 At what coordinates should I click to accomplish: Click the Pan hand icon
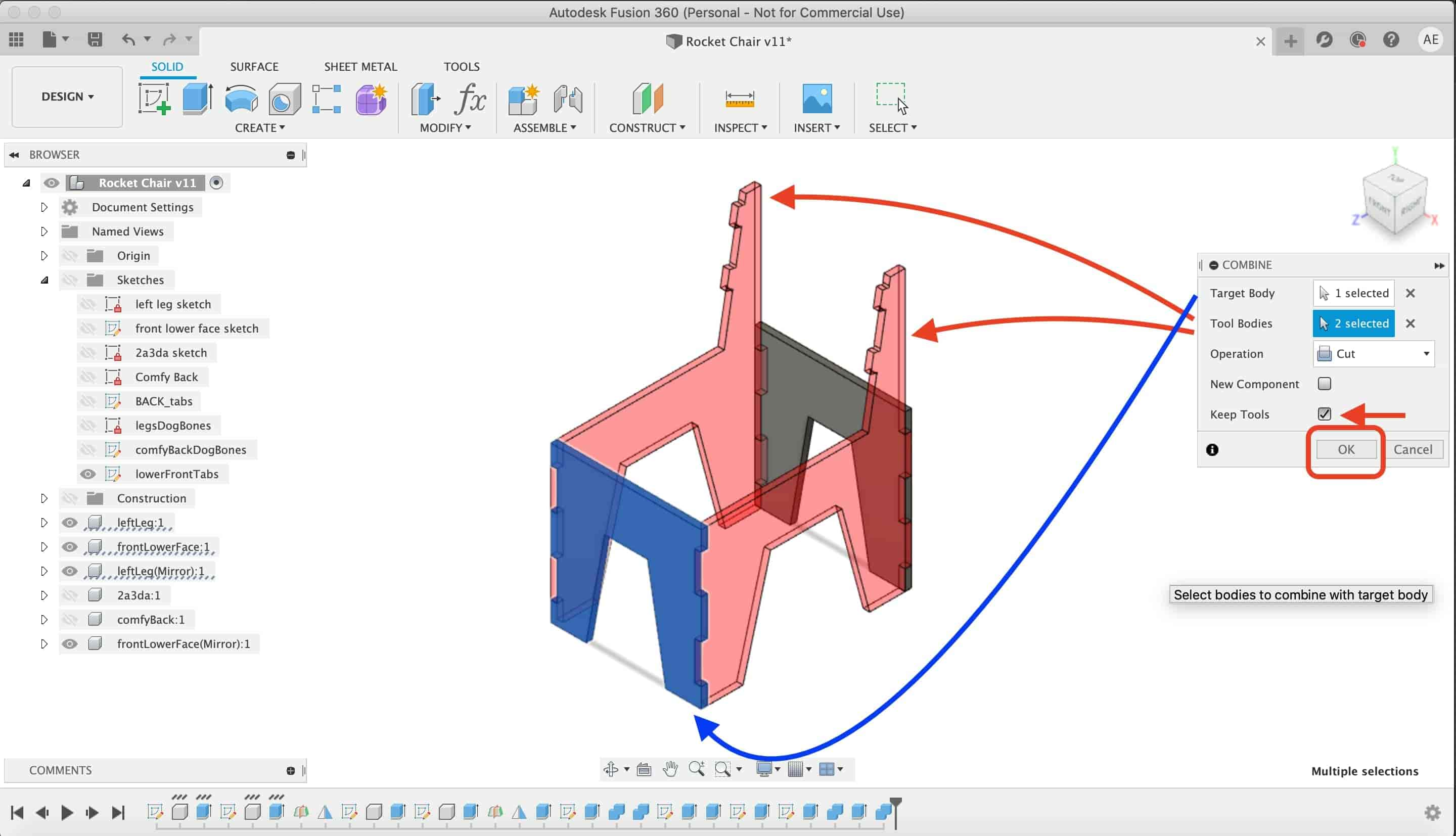click(x=670, y=769)
